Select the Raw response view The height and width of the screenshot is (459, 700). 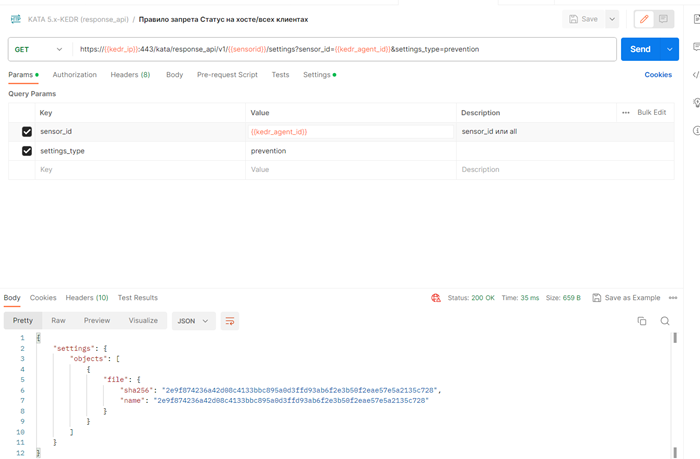click(59, 321)
